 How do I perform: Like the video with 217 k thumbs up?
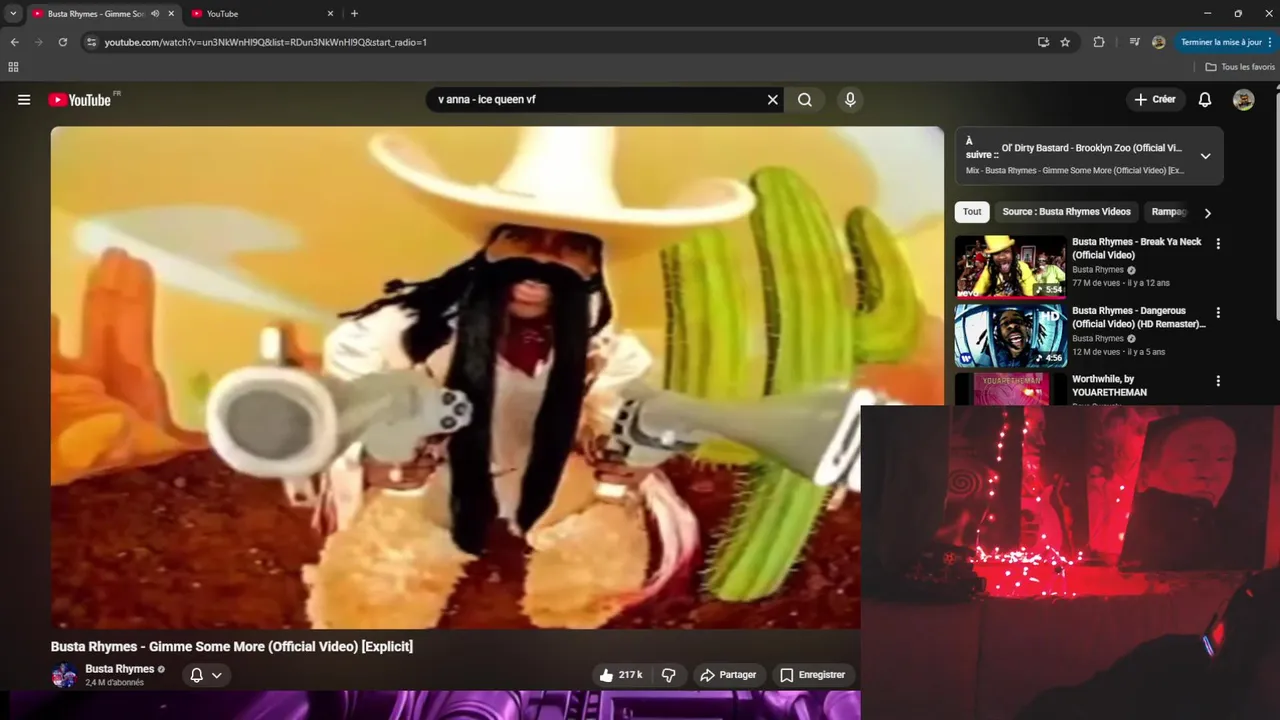click(x=621, y=675)
